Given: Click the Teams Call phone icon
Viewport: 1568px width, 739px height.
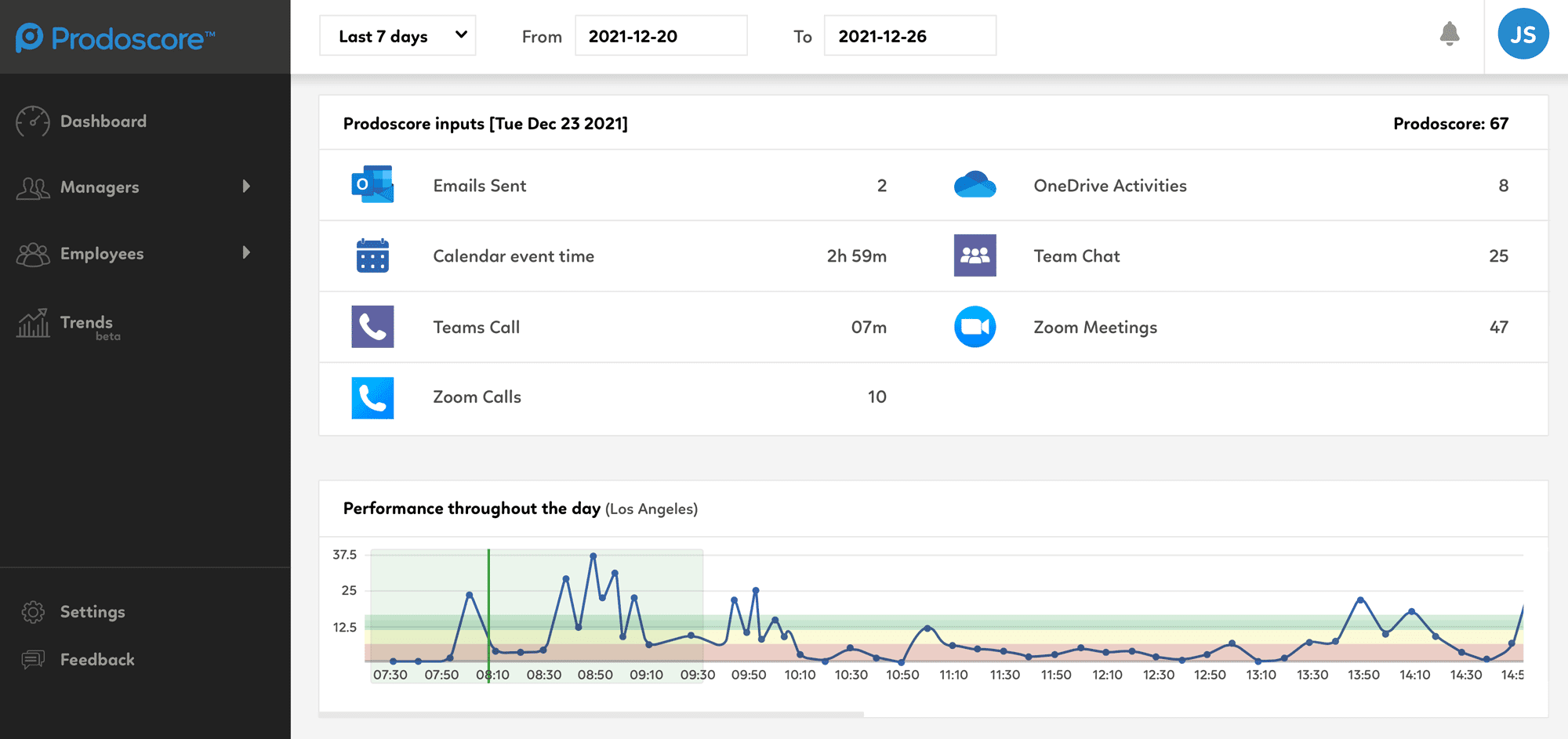Looking at the screenshot, I should 372,327.
